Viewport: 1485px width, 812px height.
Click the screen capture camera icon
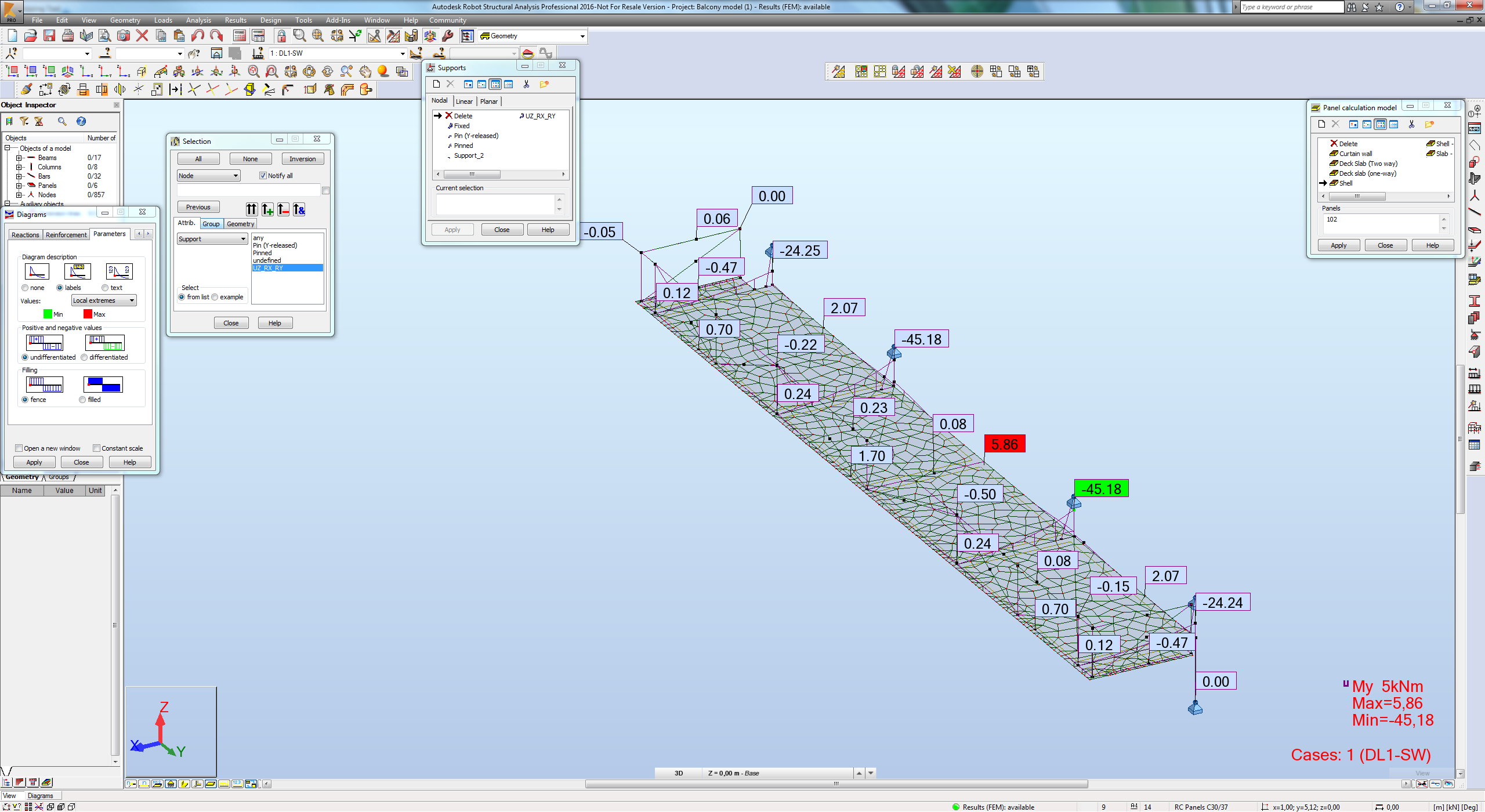(x=124, y=36)
